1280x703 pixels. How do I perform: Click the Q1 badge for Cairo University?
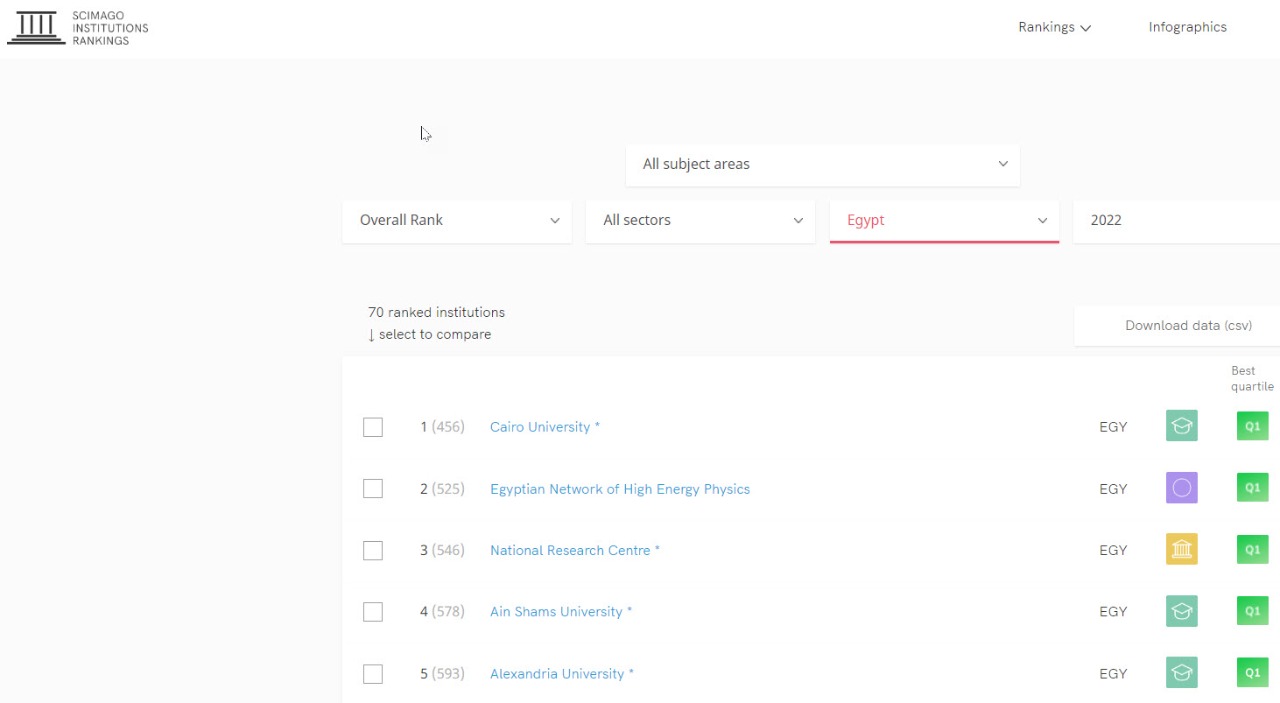point(1252,426)
